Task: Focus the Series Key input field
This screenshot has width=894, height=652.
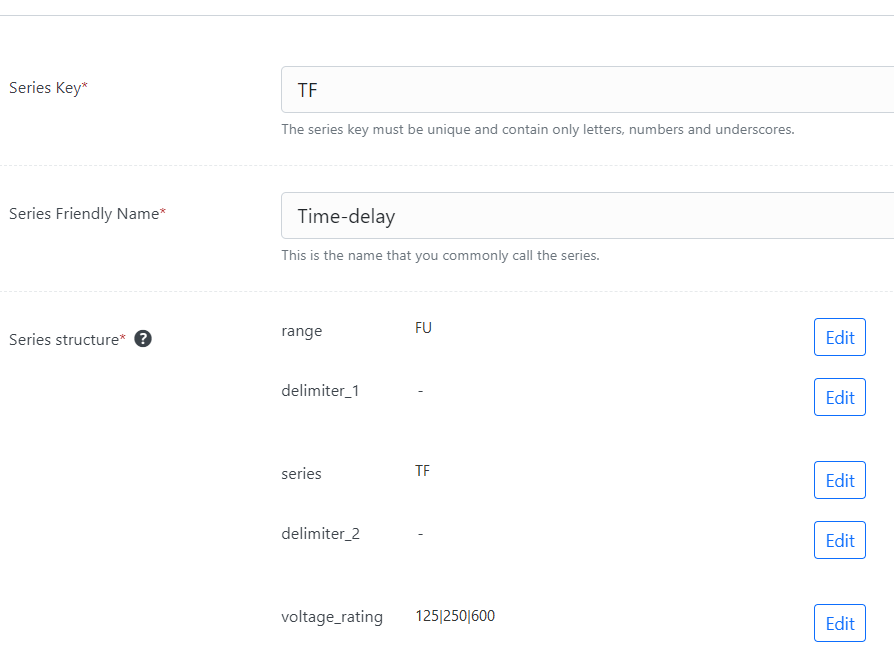Action: (x=587, y=89)
